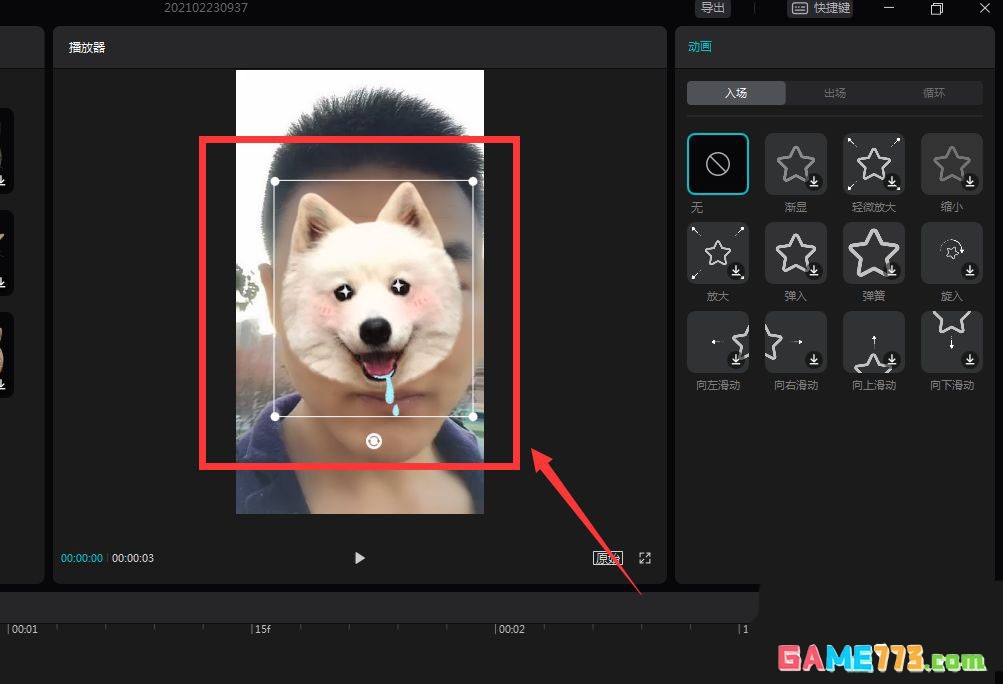Switch to the 出场 exit tab
1003x684 pixels.
[835, 93]
